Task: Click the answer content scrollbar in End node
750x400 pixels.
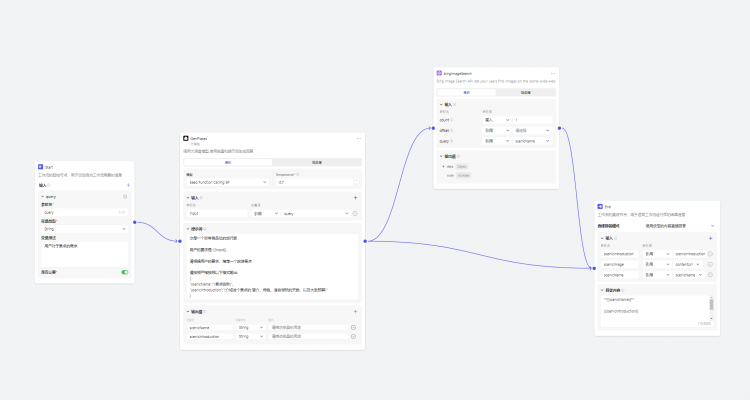Action: [x=711, y=305]
